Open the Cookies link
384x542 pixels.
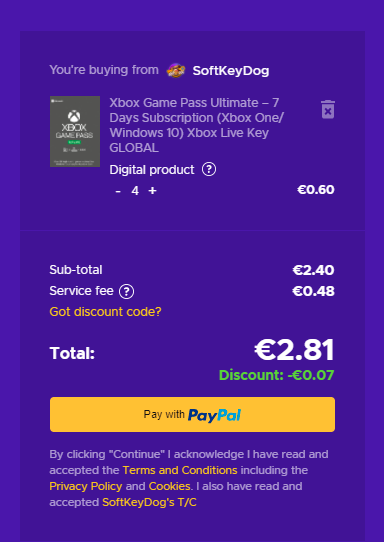pos(169,486)
